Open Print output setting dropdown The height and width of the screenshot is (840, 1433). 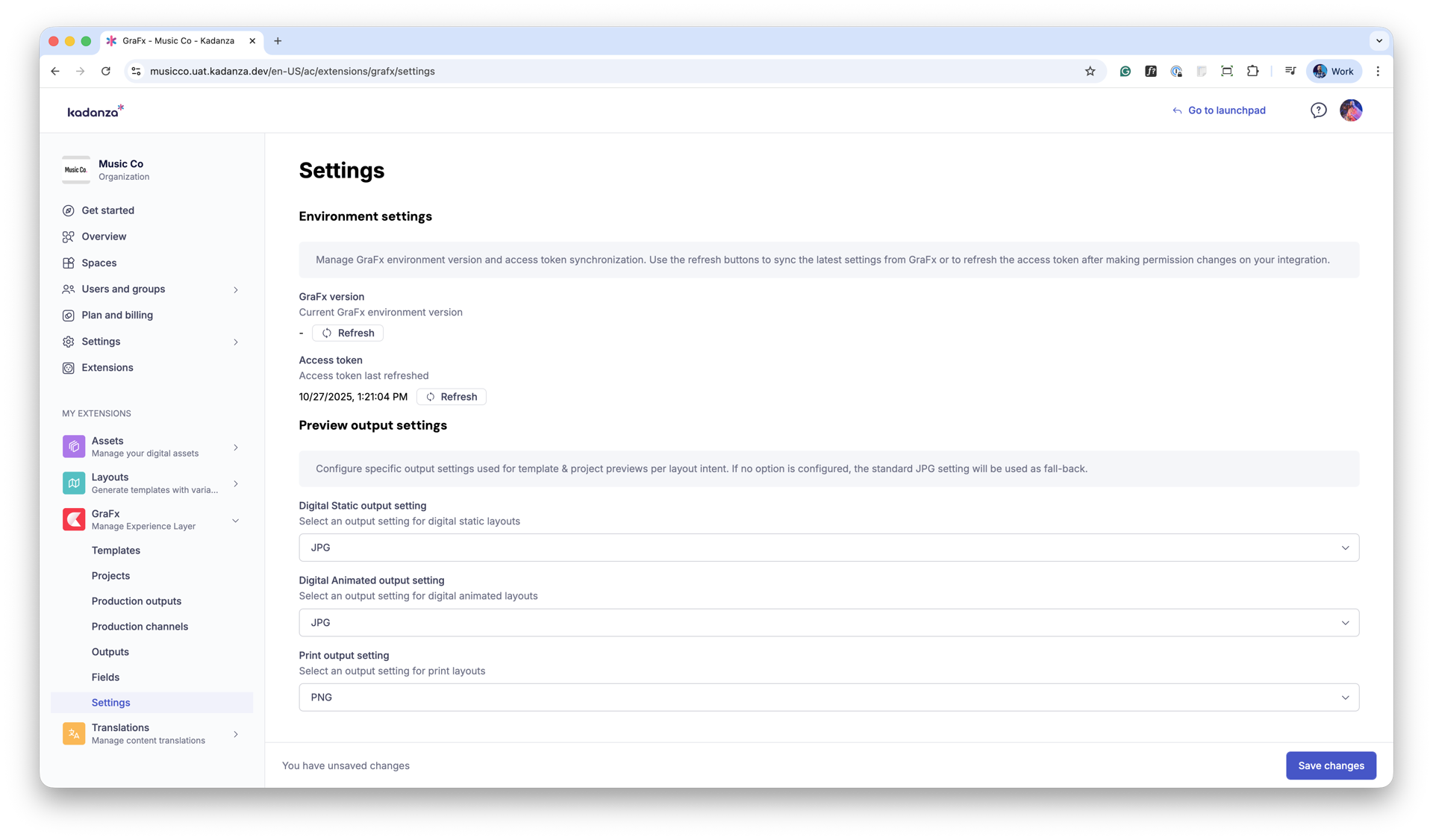(x=828, y=698)
